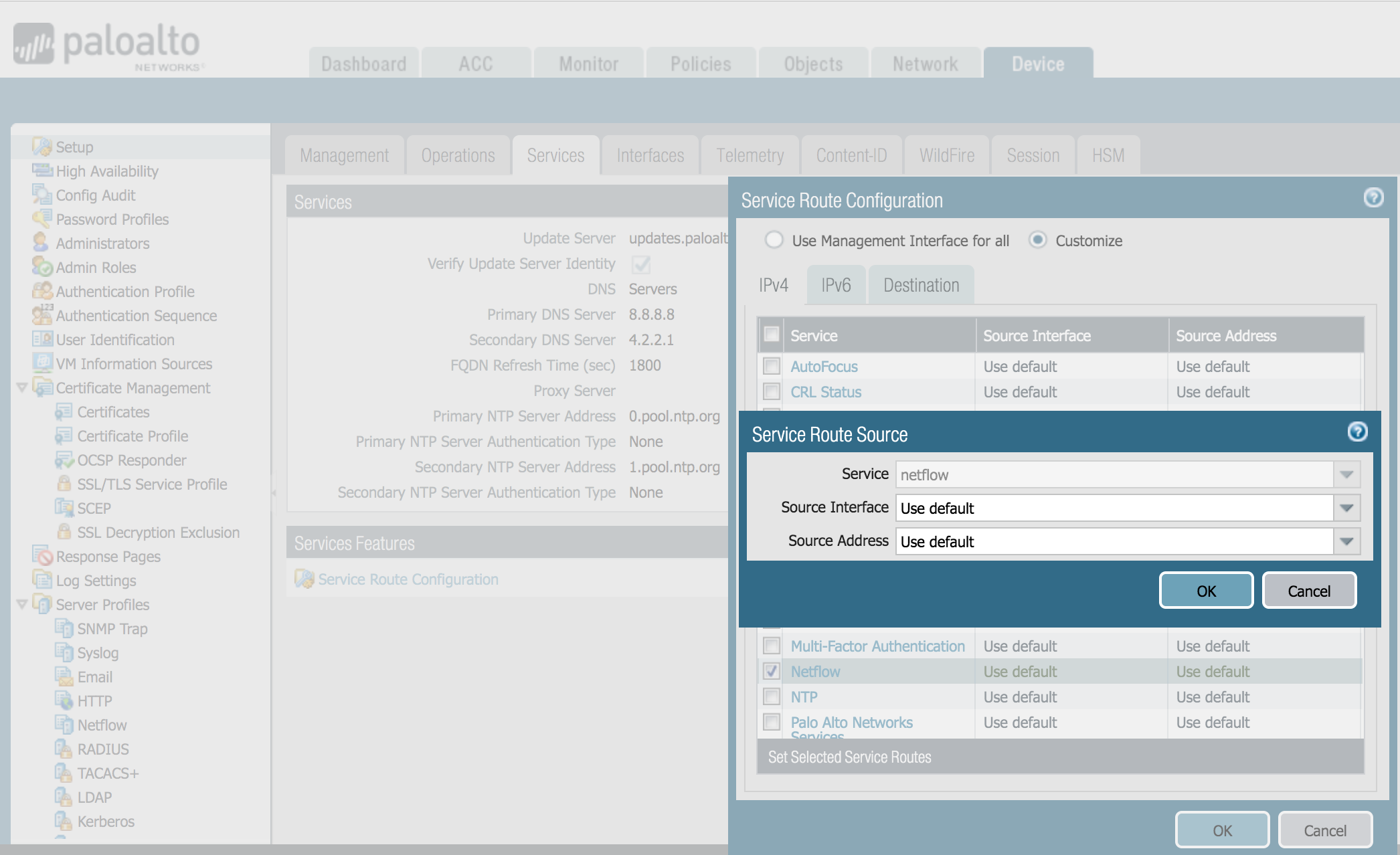Click Cancel in Service Route Source dialog
The image size is (1400, 855).
[x=1308, y=591]
